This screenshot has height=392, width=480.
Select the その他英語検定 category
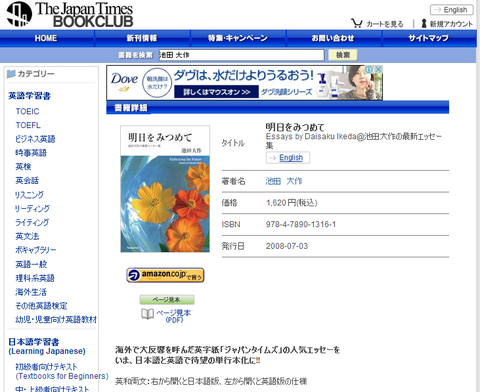(41, 306)
